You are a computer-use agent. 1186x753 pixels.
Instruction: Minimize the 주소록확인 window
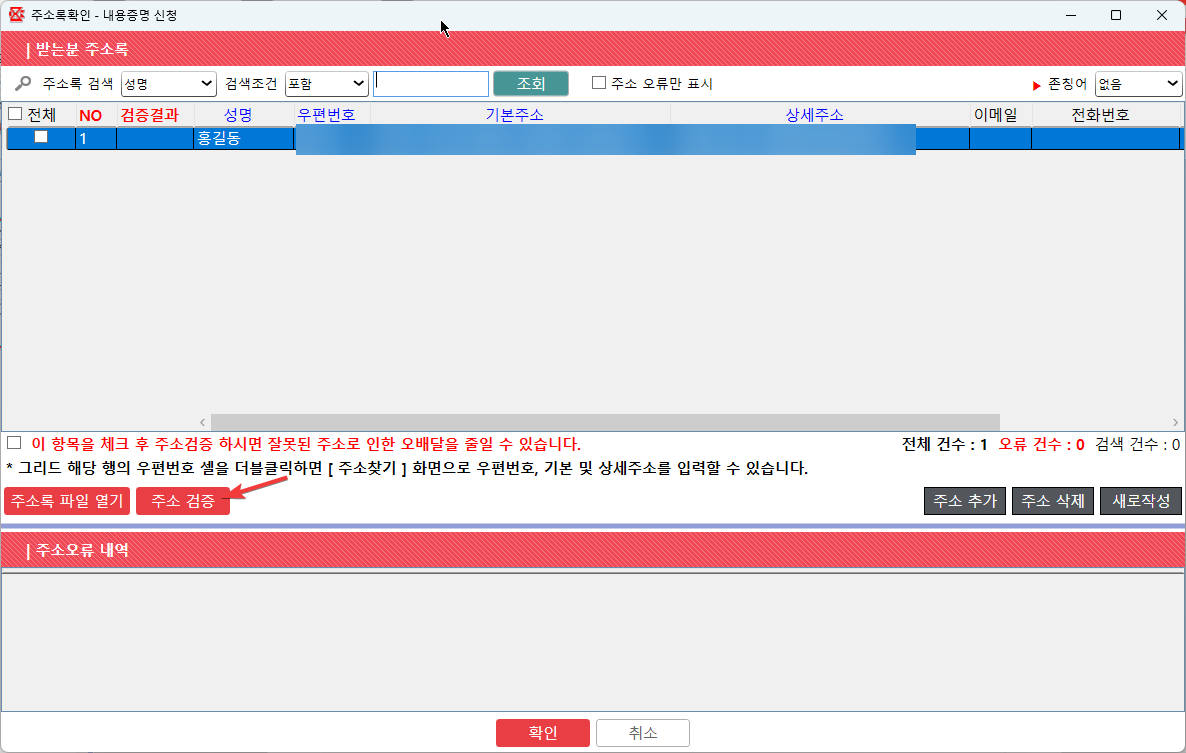coord(1071,15)
